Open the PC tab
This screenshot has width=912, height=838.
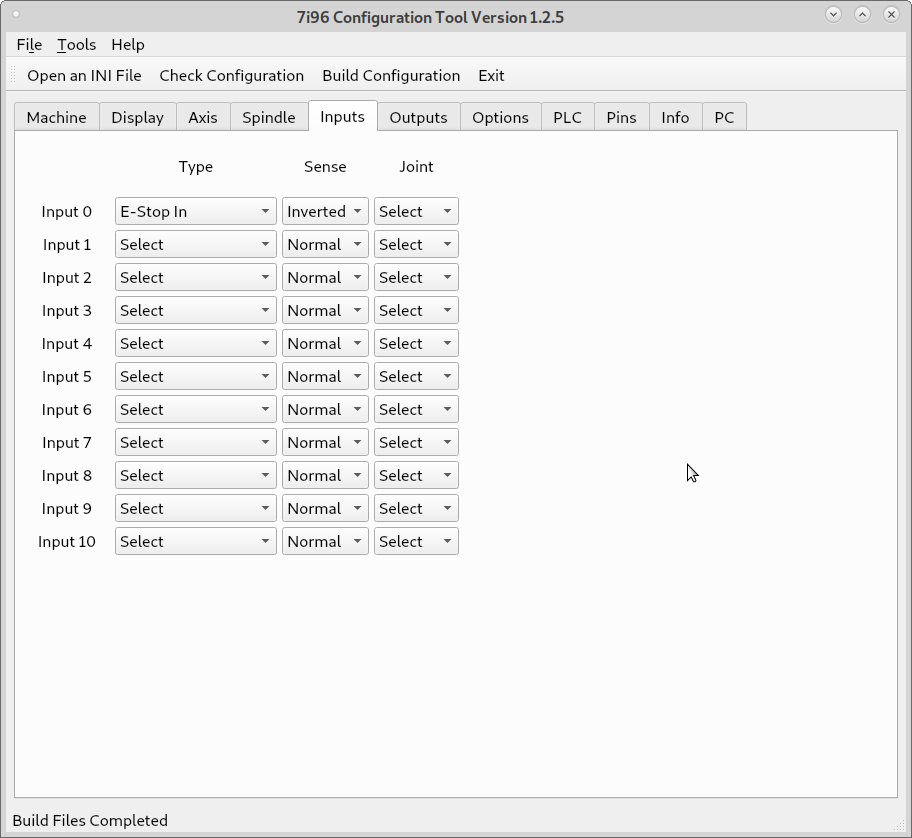pos(724,117)
